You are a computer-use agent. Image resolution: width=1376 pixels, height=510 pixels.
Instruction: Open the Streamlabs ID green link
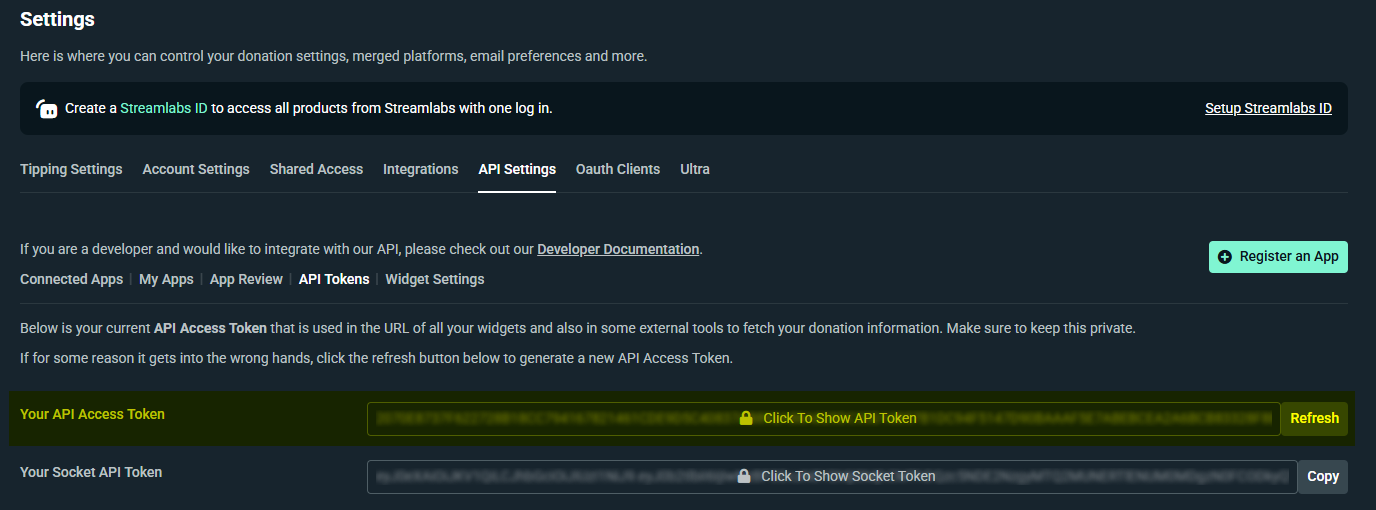(164, 109)
